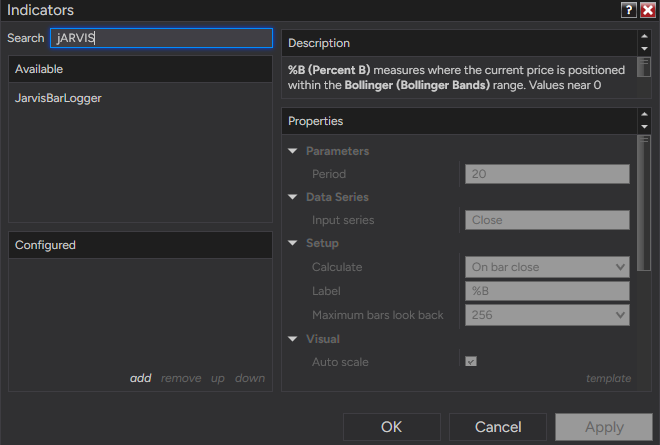
Task: Click Description panel scroll up arrow
Action: click(644, 36)
